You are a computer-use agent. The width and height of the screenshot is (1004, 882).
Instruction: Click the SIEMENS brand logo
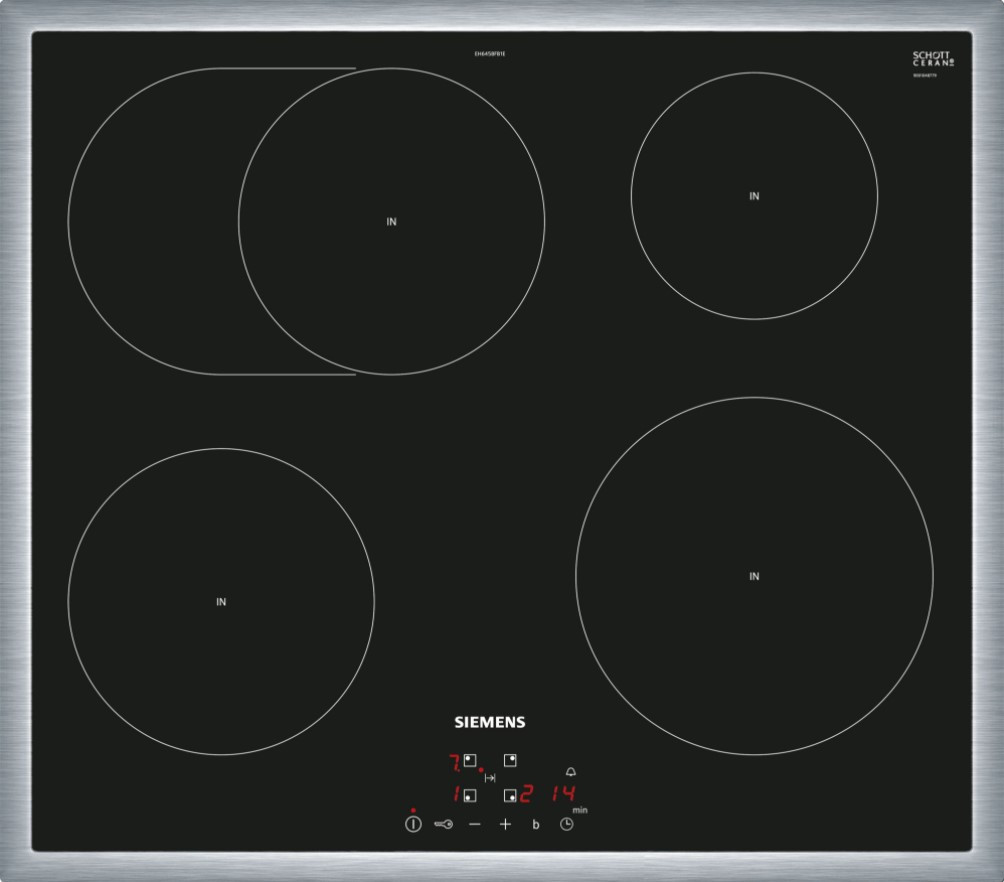coord(490,722)
